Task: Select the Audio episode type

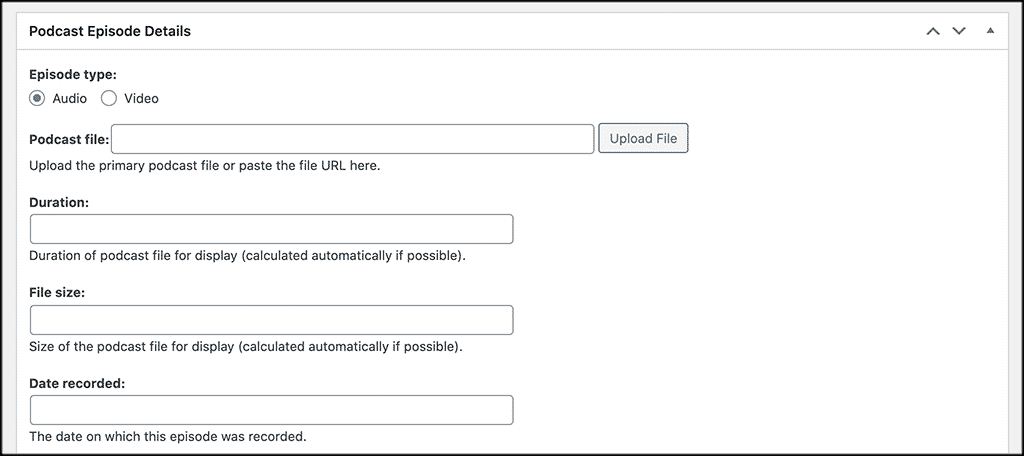Action: coord(37,99)
